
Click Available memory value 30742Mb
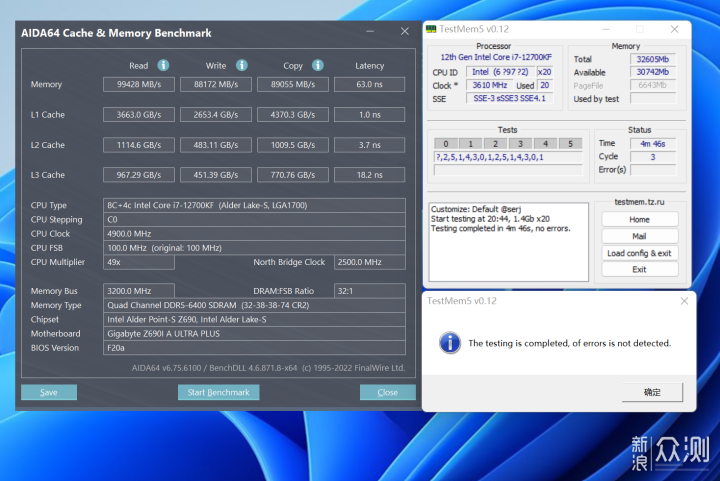(x=652, y=72)
